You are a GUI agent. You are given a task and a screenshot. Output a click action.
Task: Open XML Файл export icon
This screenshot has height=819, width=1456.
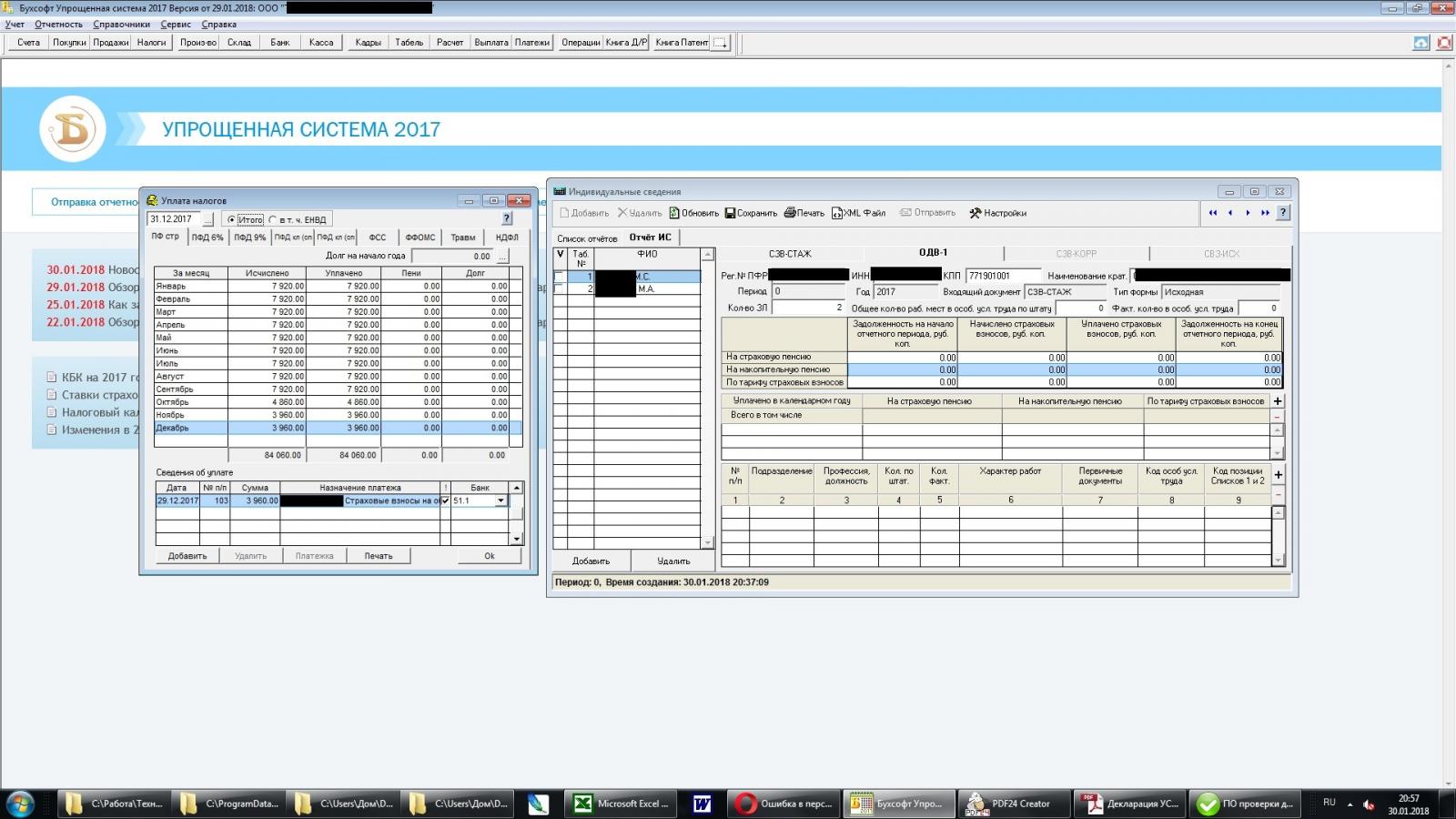pos(836,213)
